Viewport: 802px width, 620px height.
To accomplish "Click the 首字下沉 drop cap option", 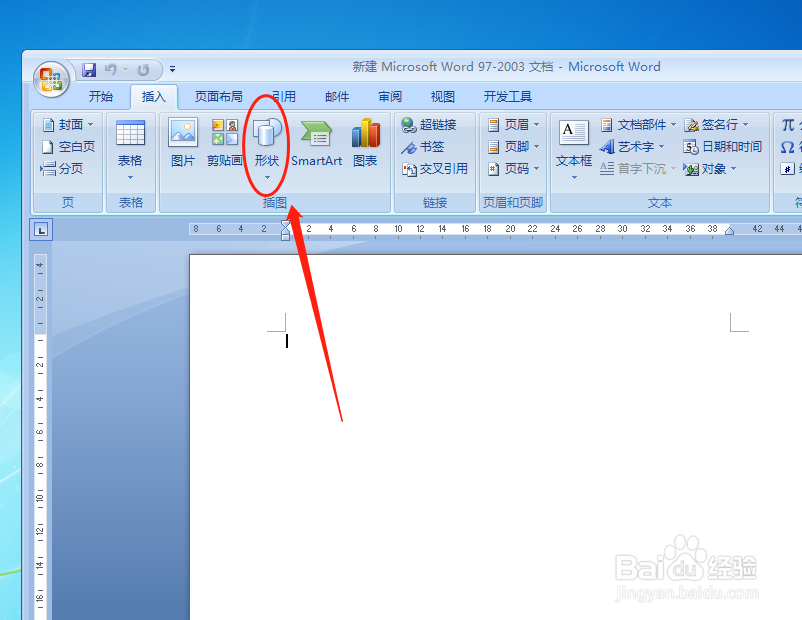I will coord(638,168).
